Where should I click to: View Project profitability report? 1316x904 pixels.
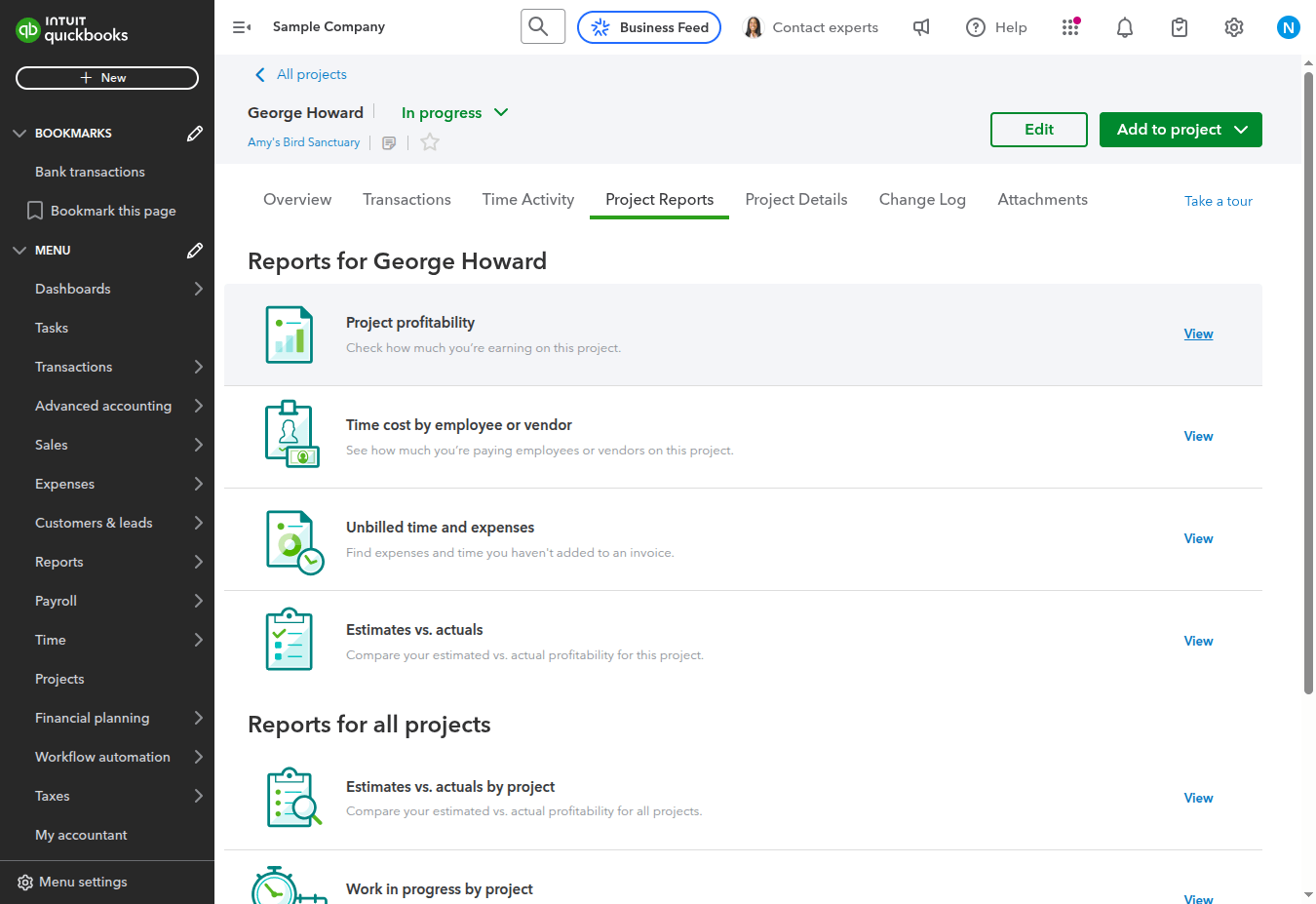(x=1198, y=334)
